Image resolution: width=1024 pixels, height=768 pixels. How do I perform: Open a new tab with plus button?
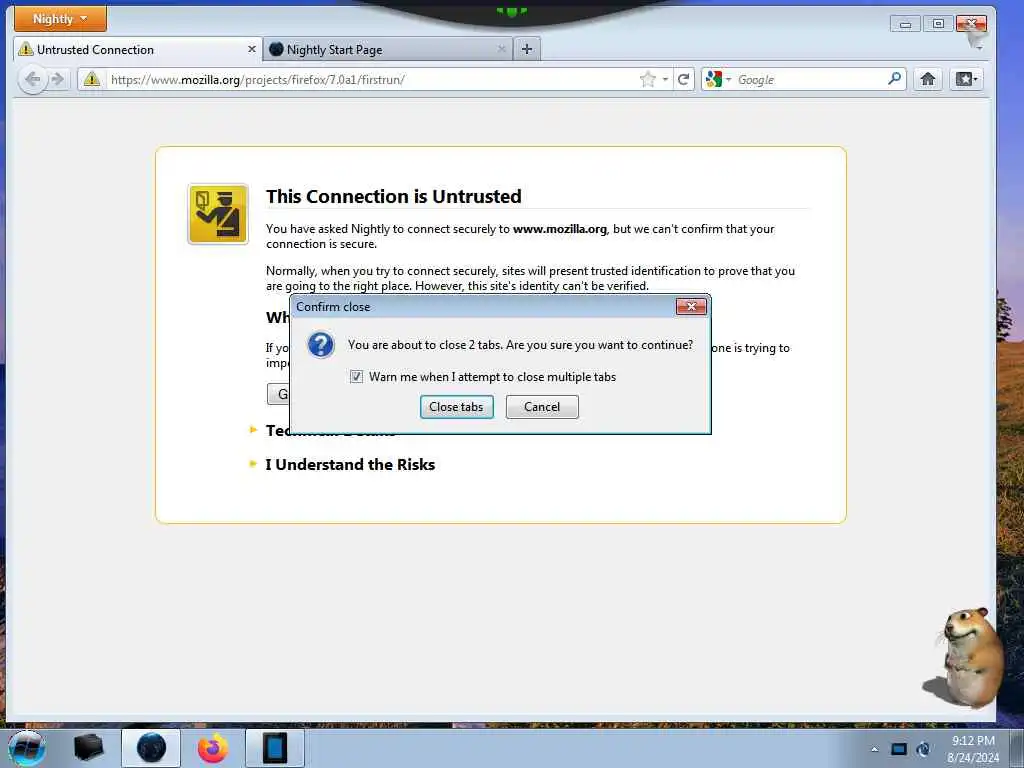(527, 49)
